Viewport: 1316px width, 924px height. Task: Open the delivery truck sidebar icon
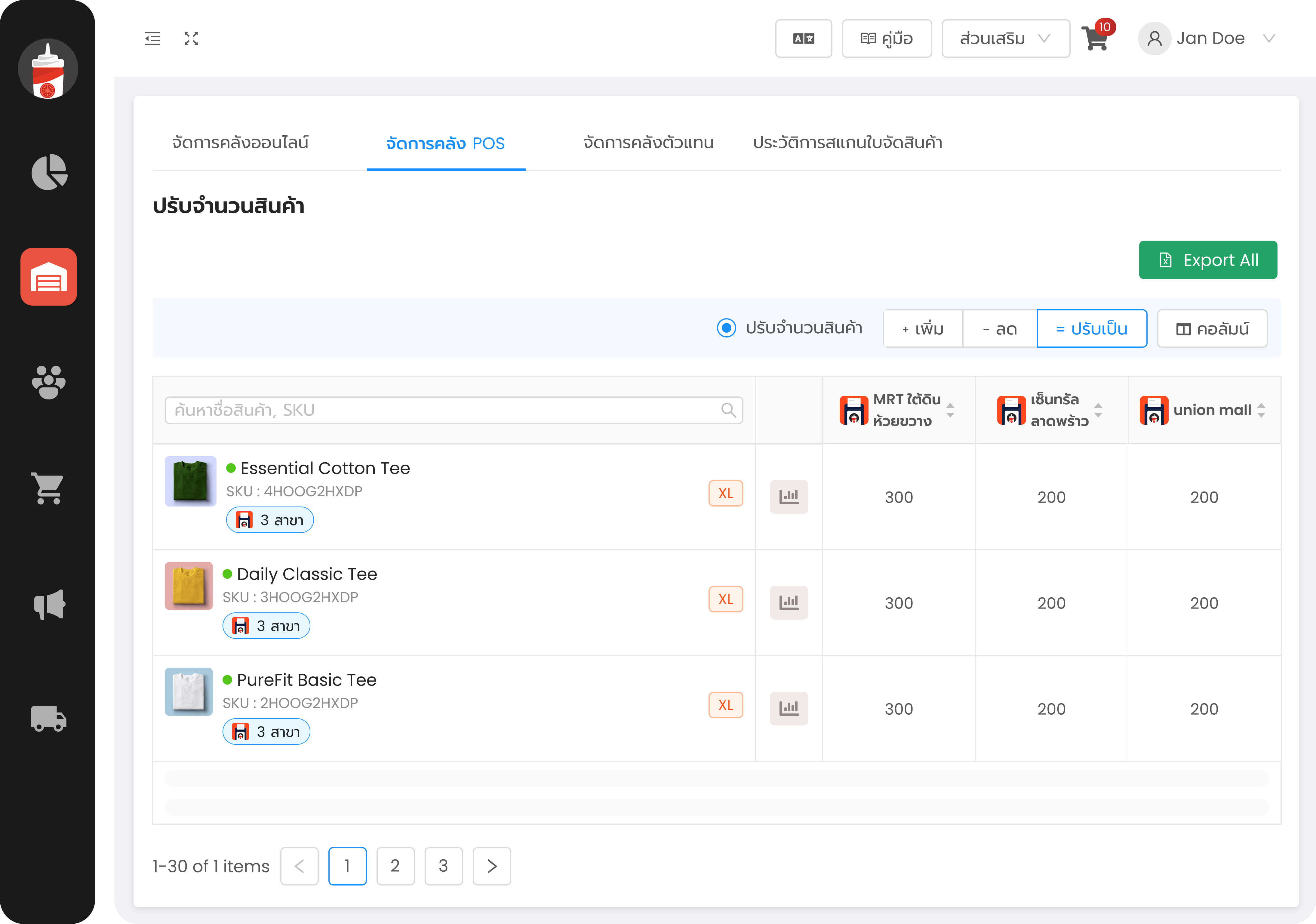(49, 718)
